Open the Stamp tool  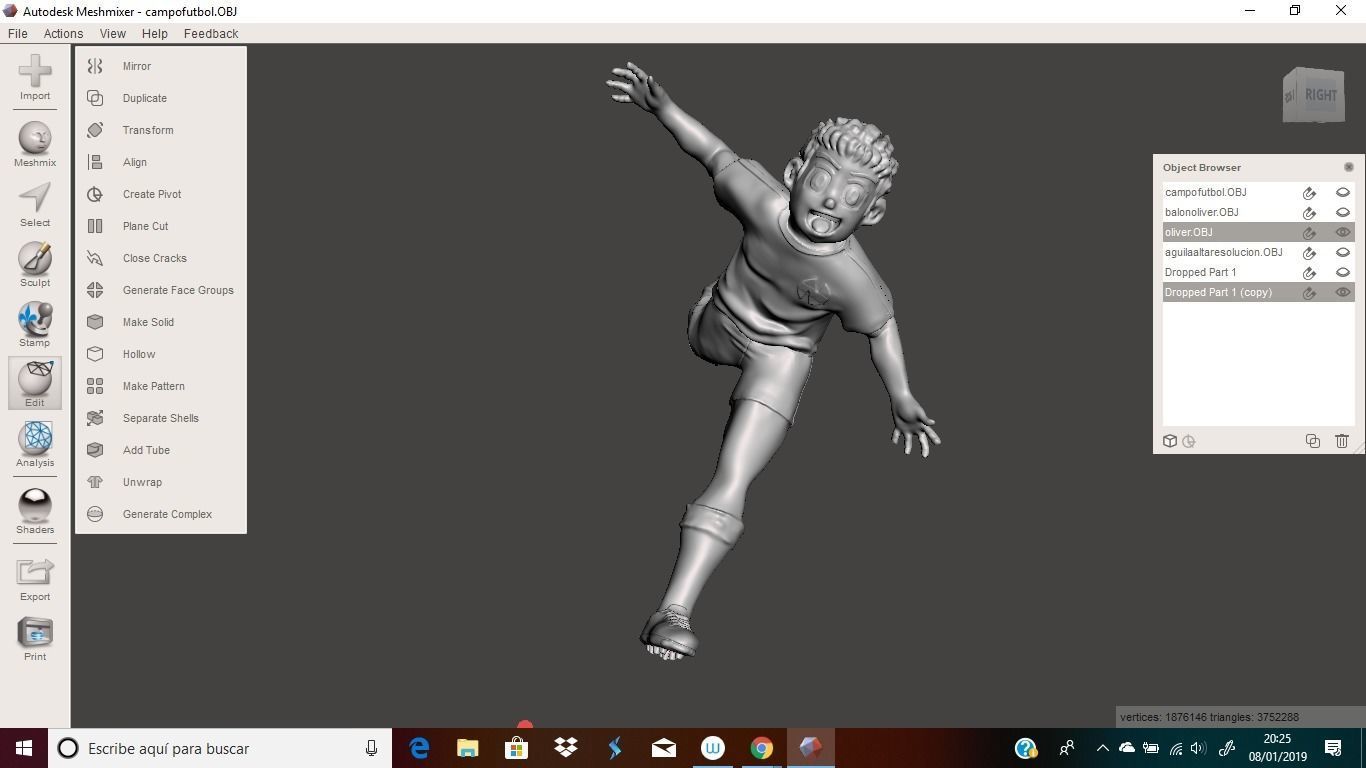click(x=35, y=325)
